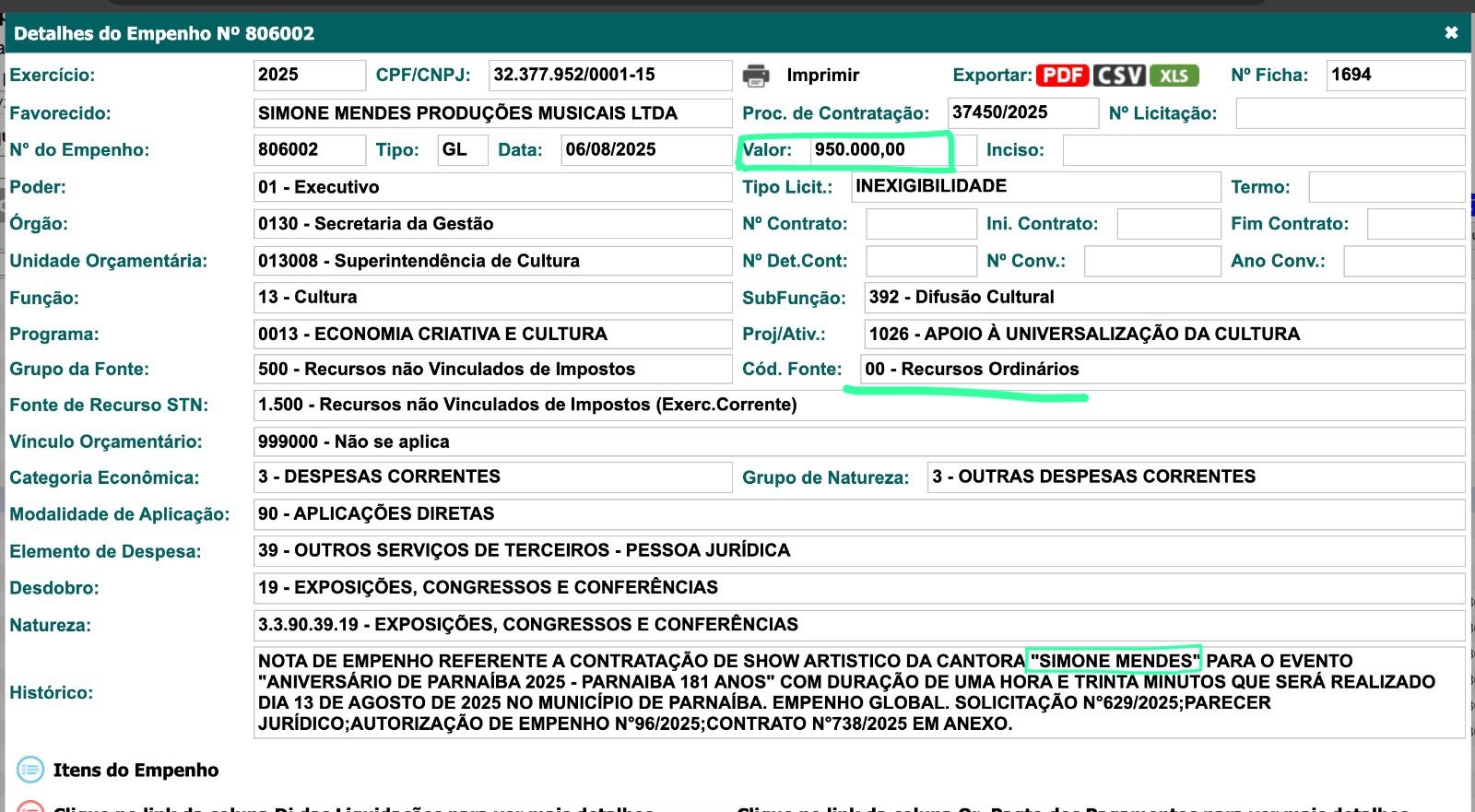Click the Unidade Orçamentária field Superintendência de Cultura
The image size is (1475, 812).
click(492, 261)
